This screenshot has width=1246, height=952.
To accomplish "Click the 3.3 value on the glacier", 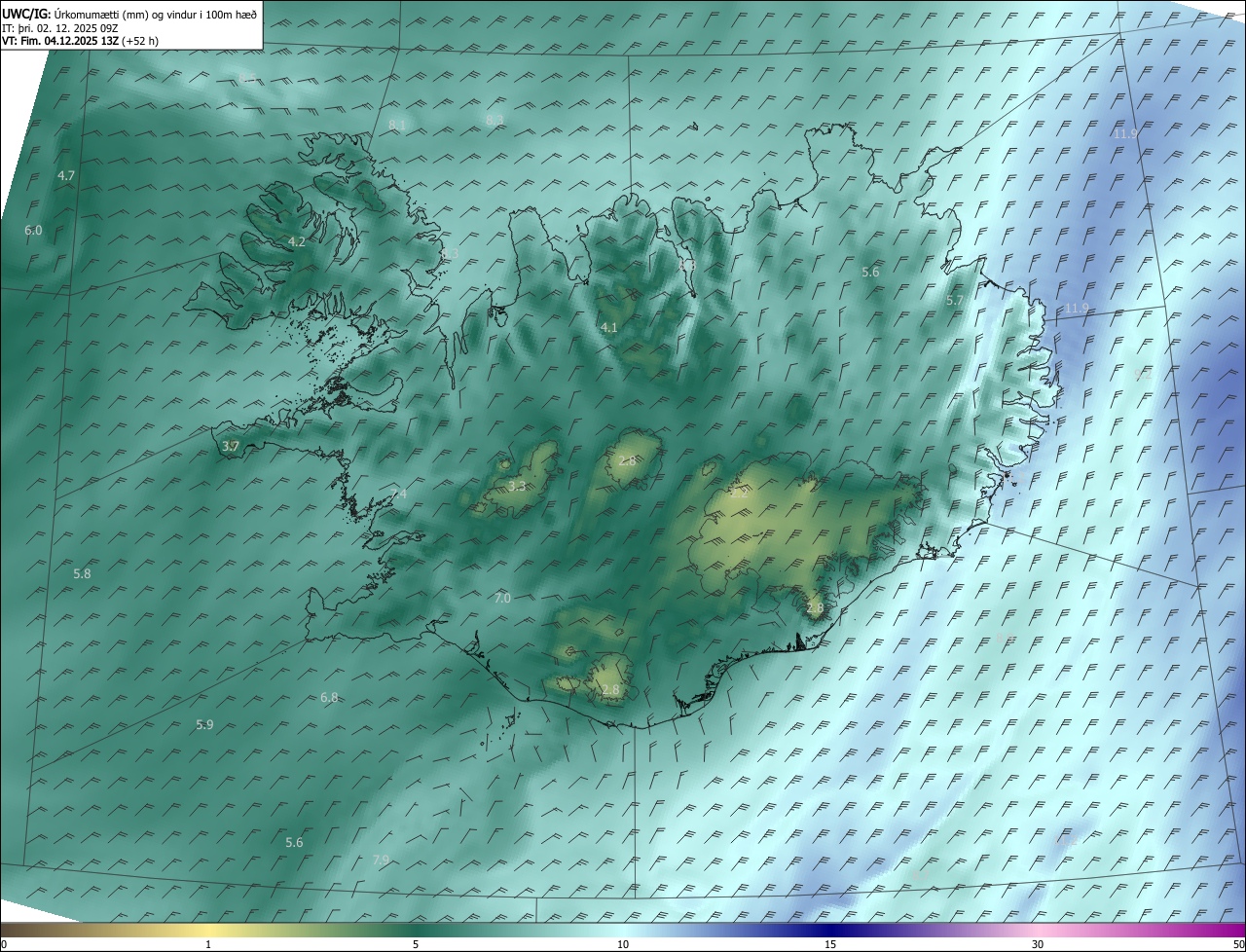I will (x=517, y=486).
